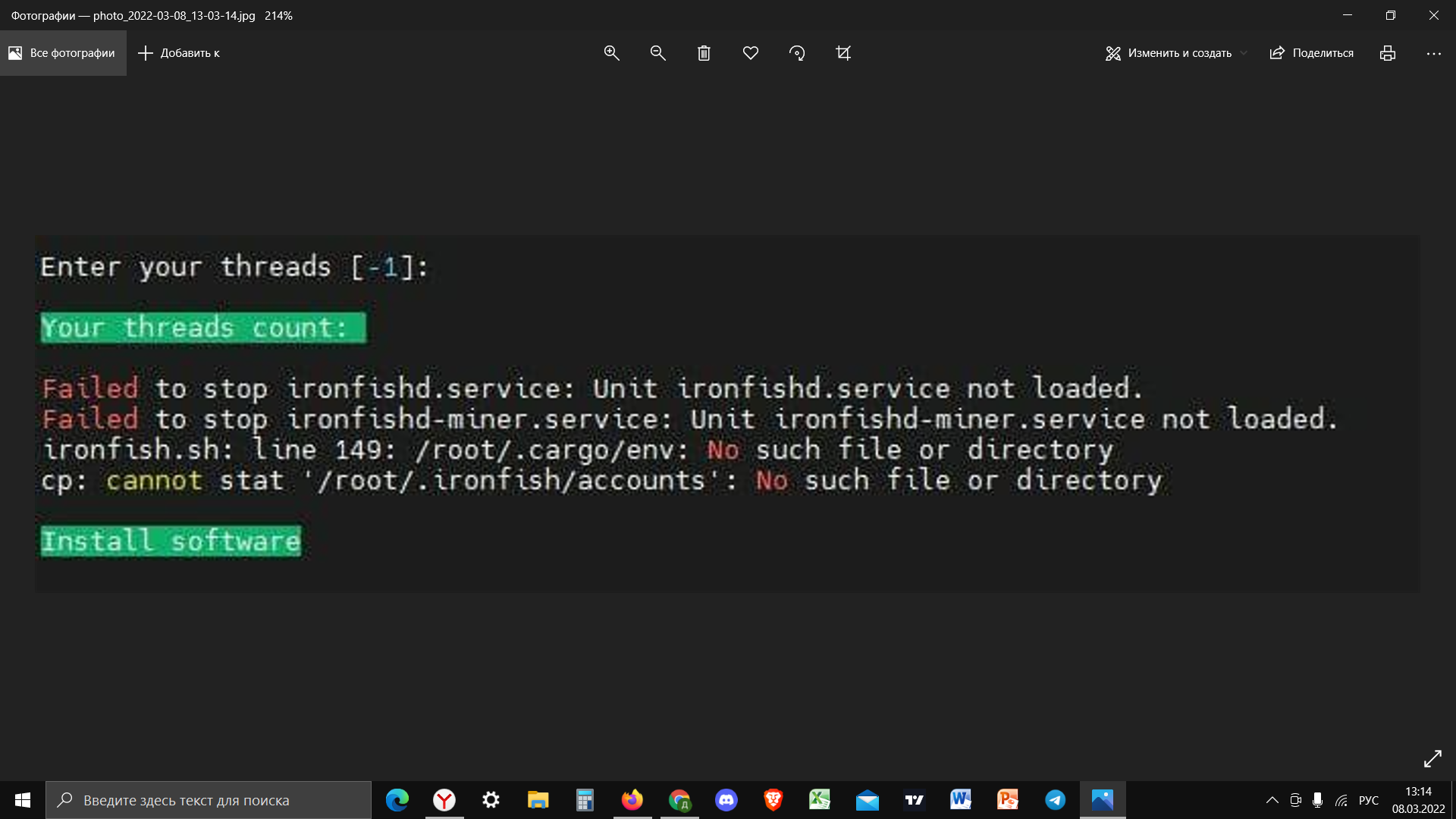Print the photo using printer icon
The height and width of the screenshot is (819, 1456).
[x=1388, y=53]
